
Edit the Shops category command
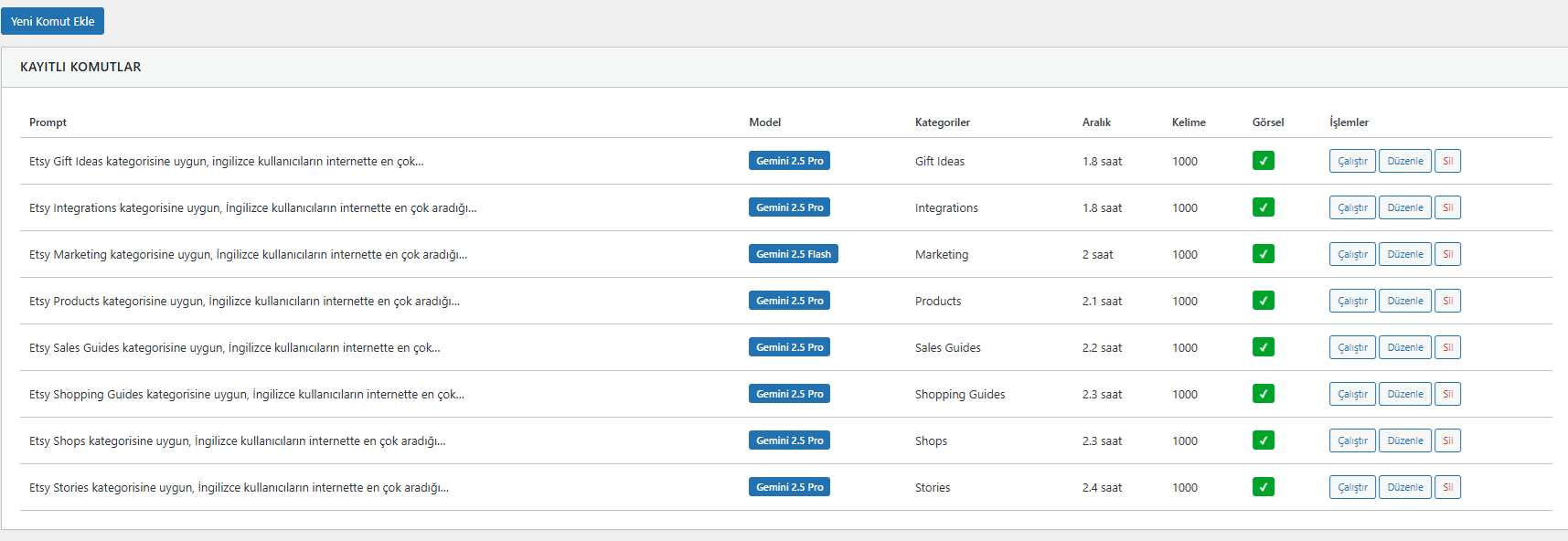tap(1405, 440)
